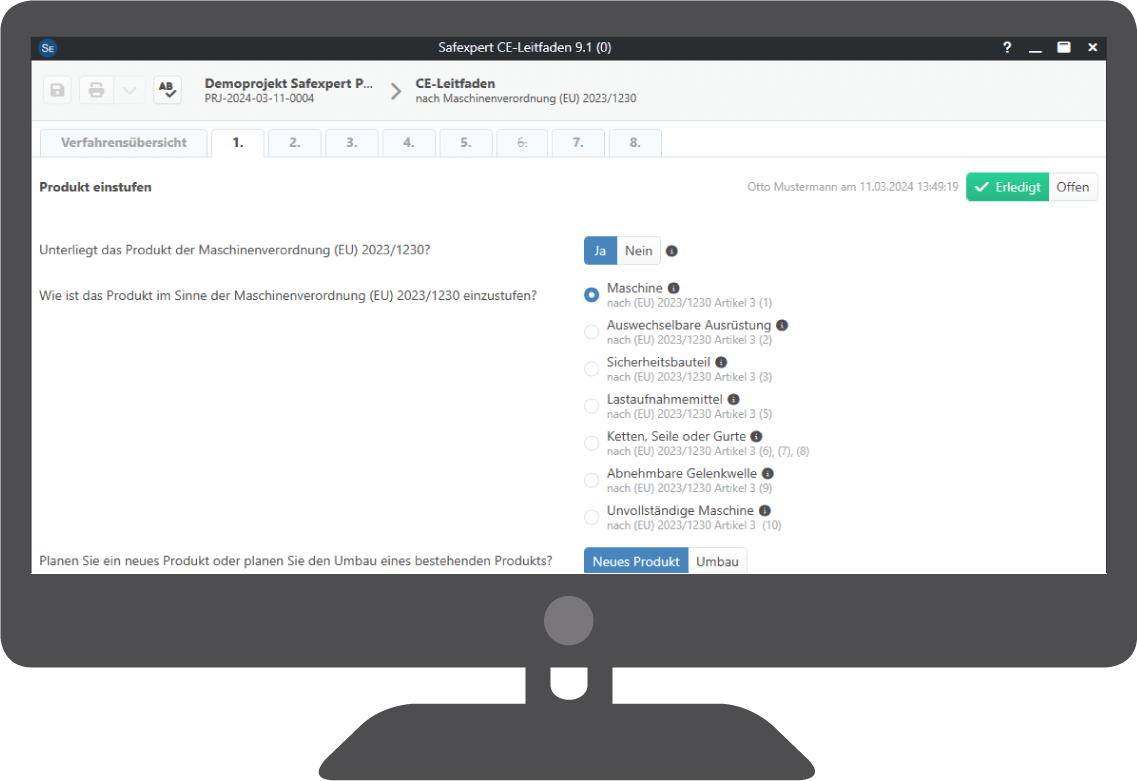
Task: Switch to the Verfahrensübersicht tab
Action: pyautogui.click(x=124, y=143)
